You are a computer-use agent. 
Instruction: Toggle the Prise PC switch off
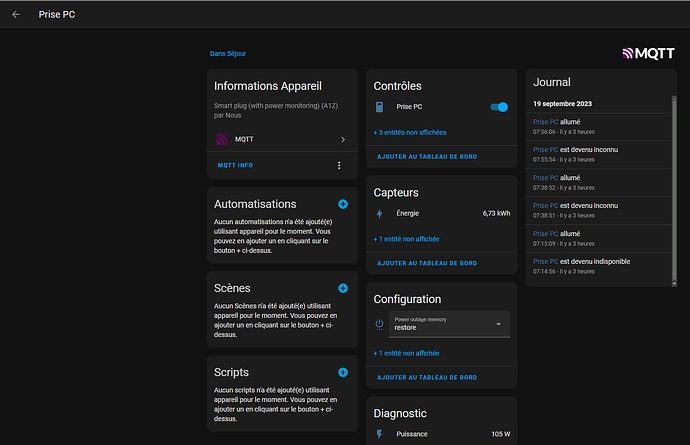[x=499, y=107]
